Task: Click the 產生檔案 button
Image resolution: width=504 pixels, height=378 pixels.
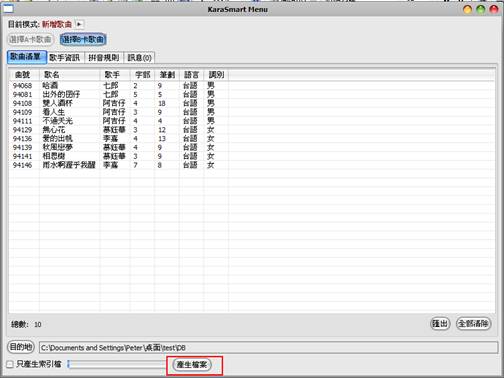Action: tap(192, 365)
